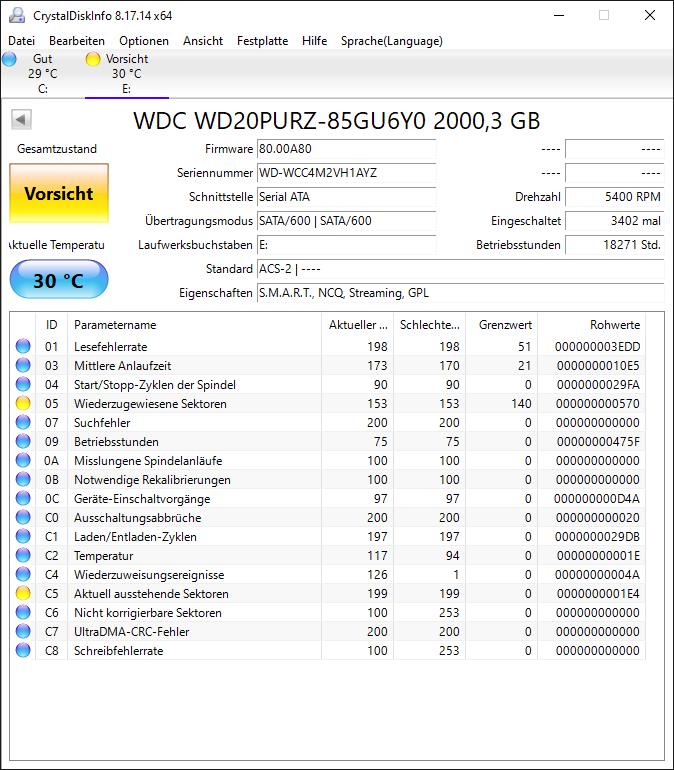
Task: Click the CrystalDiskInfo app icon in title bar
Action: coord(17,15)
